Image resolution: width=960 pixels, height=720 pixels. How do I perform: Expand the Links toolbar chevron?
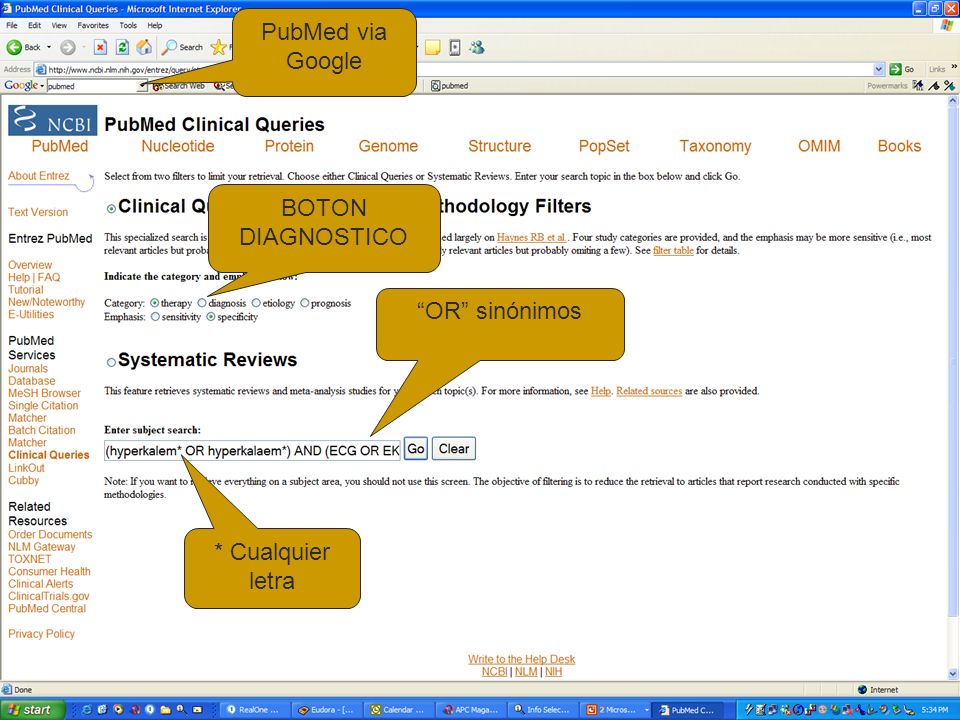(954, 67)
